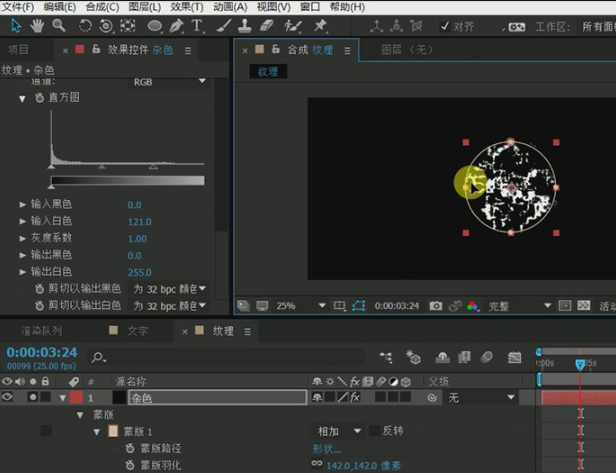
Task: Click the 输入白色 value 121.0
Action: [138, 221]
